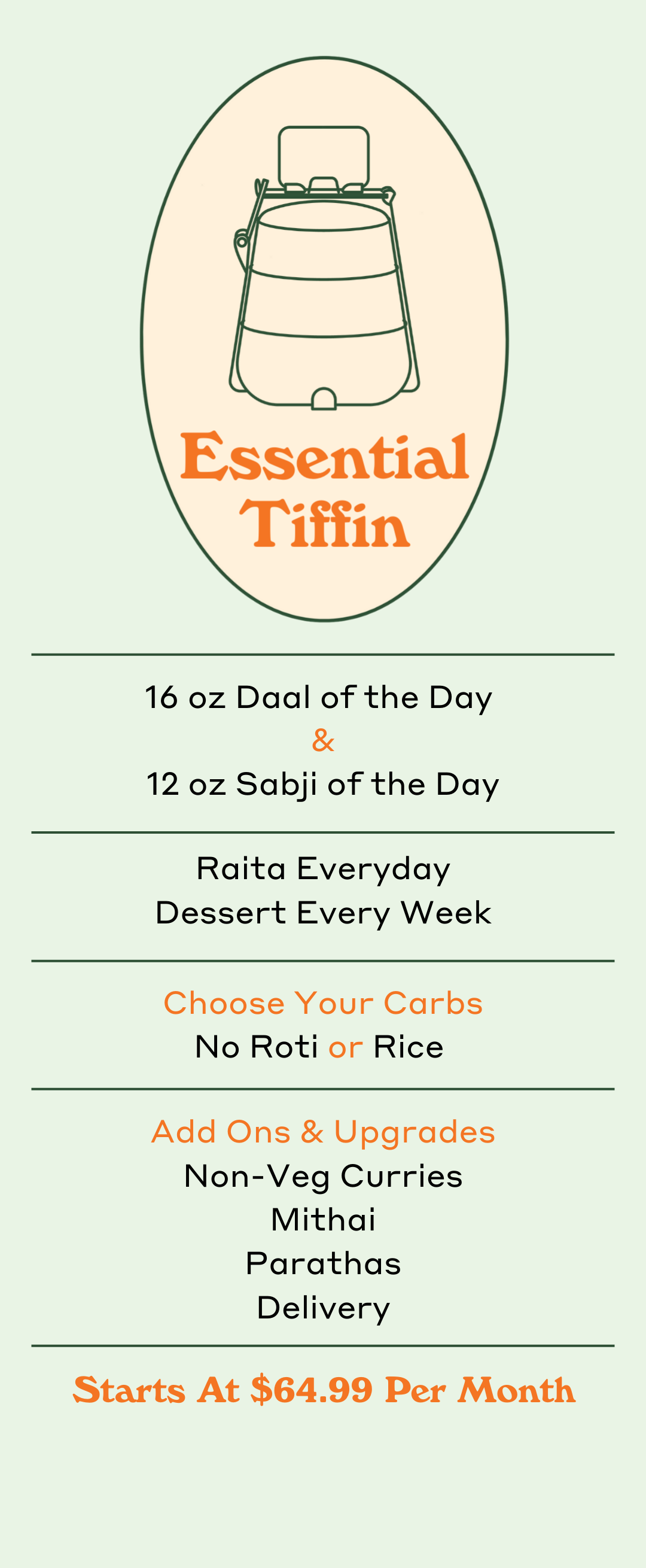Select the 'Parathas' add-on
The image size is (646, 1568).
(323, 1263)
